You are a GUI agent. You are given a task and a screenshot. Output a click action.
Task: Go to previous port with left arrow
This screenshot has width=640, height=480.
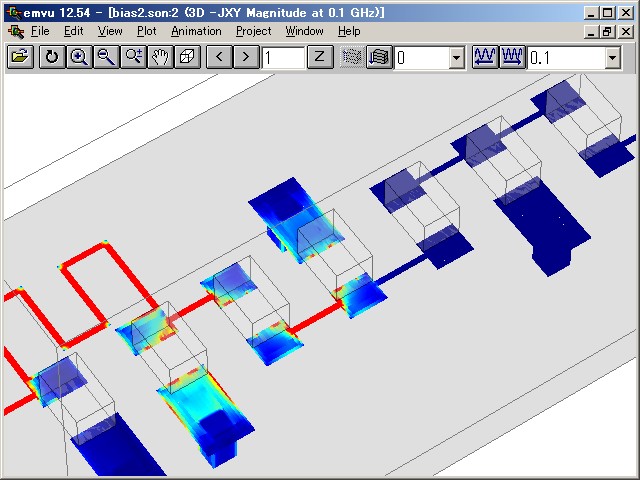pyautogui.click(x=219, y=57)
